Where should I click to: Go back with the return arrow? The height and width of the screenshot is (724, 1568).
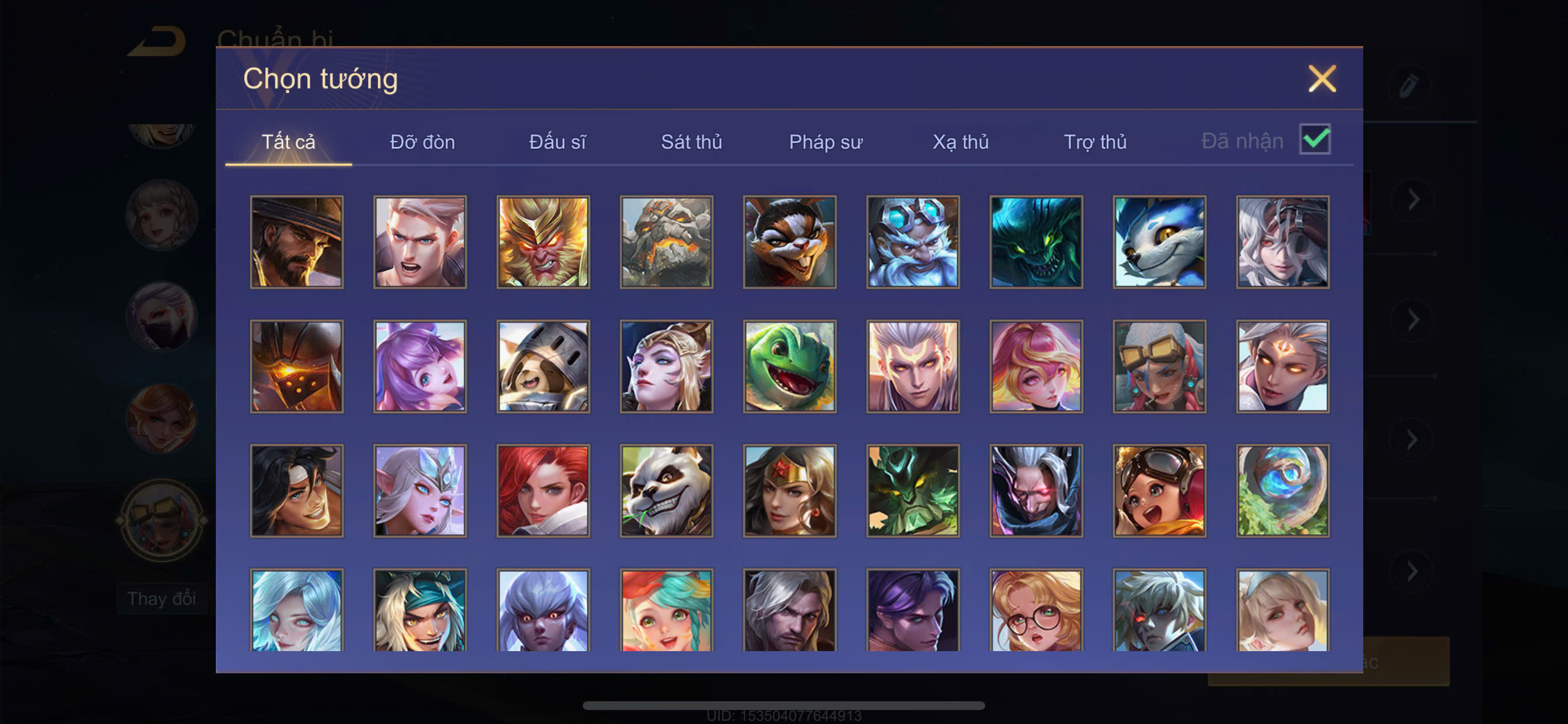point(156,41)
